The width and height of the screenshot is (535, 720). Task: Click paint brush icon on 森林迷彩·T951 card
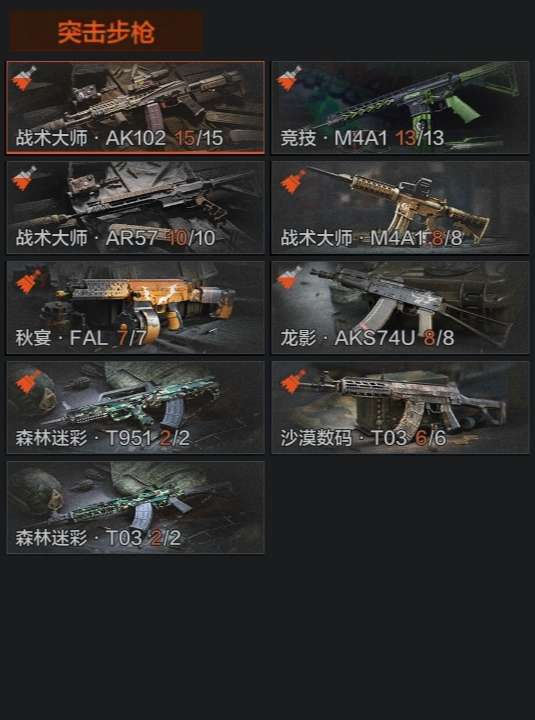click(28, 381)
